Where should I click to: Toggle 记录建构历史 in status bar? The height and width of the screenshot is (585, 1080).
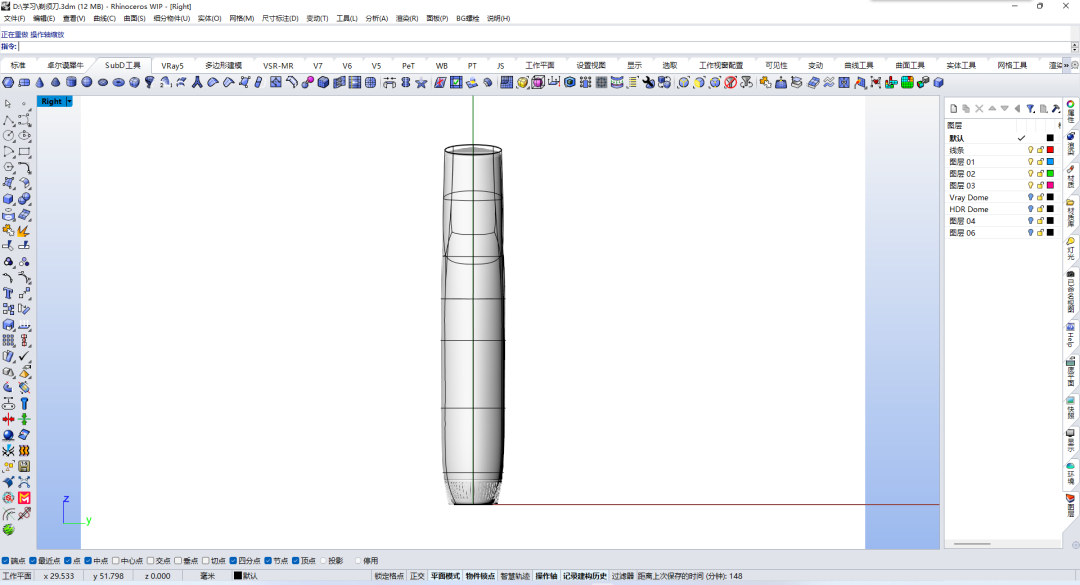click(x=585, y=576)
